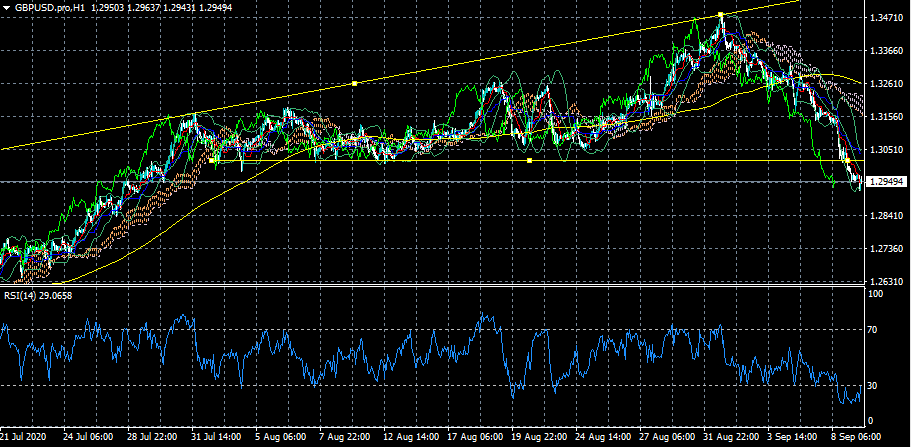Click the 8 Sep 06:00 time label

pyautogui.click(x=856, y=438)
